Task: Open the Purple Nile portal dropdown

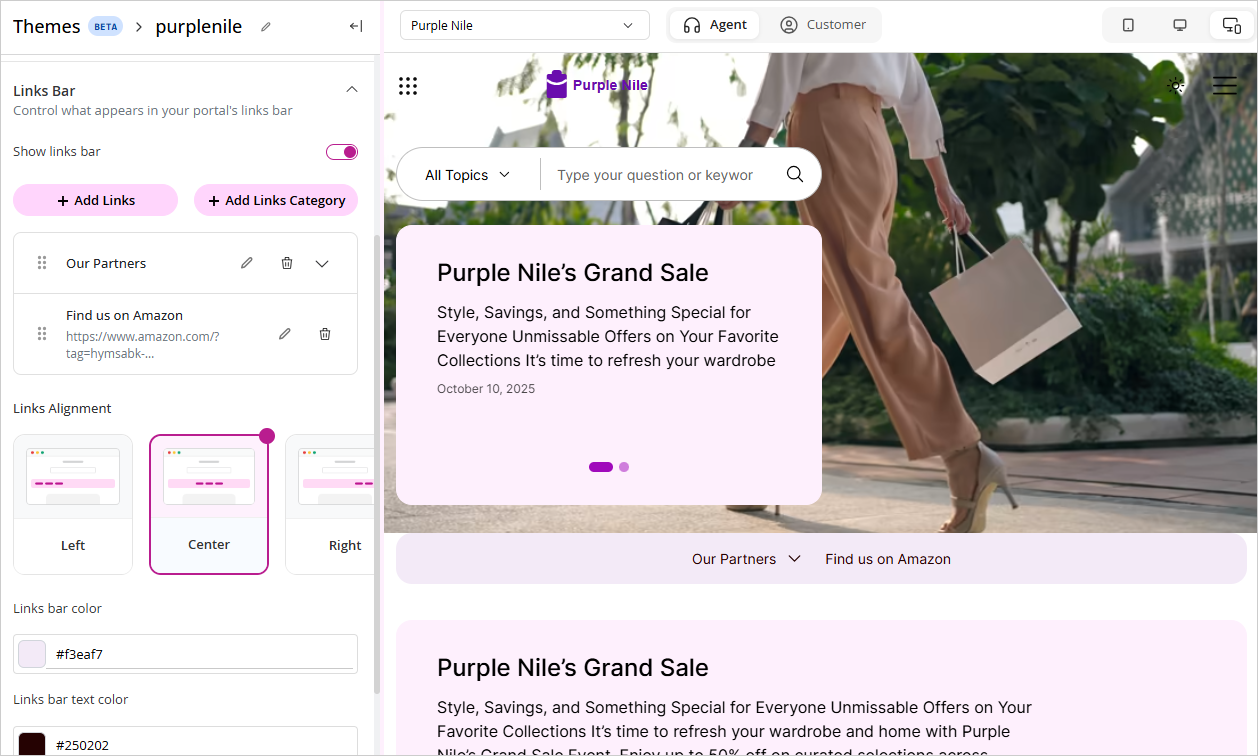Action: 524,25
